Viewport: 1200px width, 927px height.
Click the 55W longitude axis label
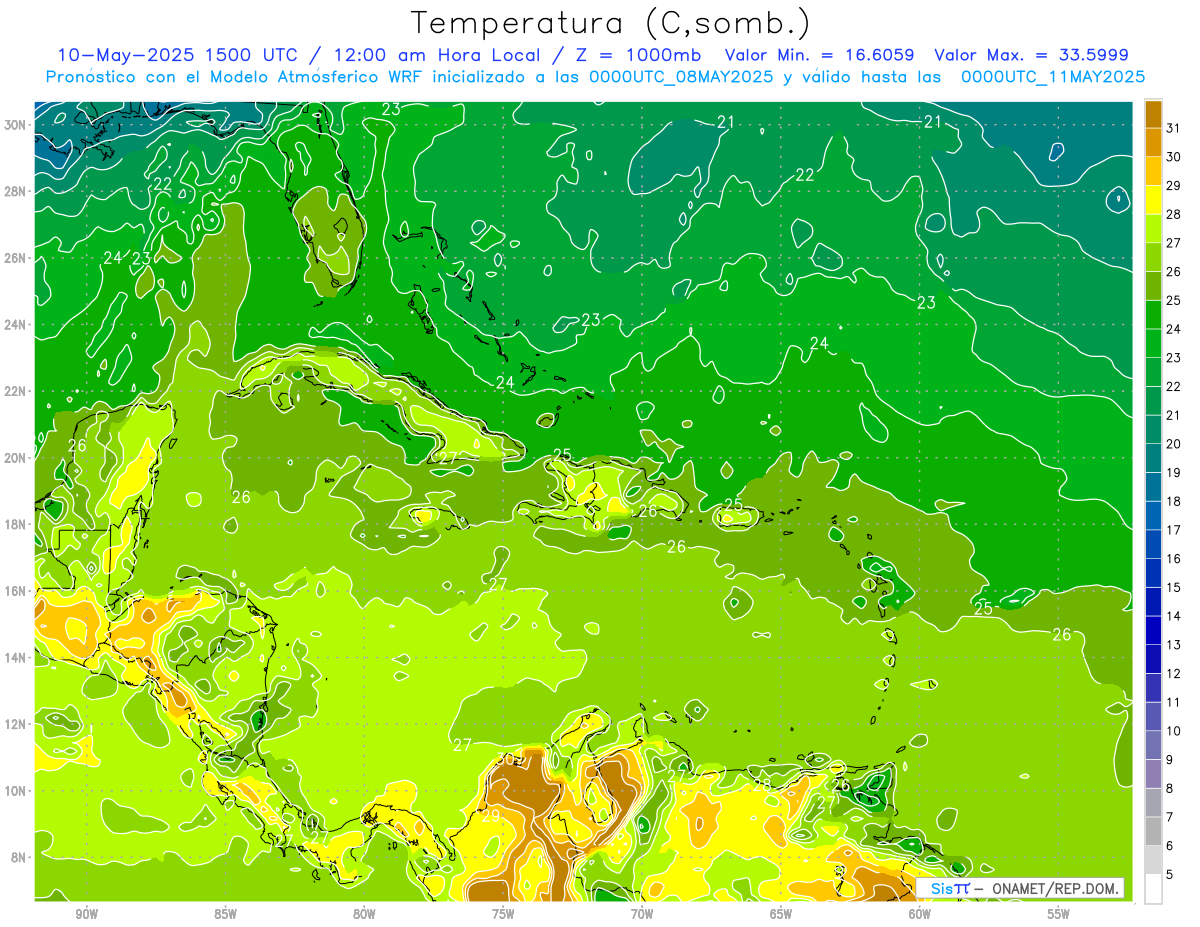[1059, 914]
